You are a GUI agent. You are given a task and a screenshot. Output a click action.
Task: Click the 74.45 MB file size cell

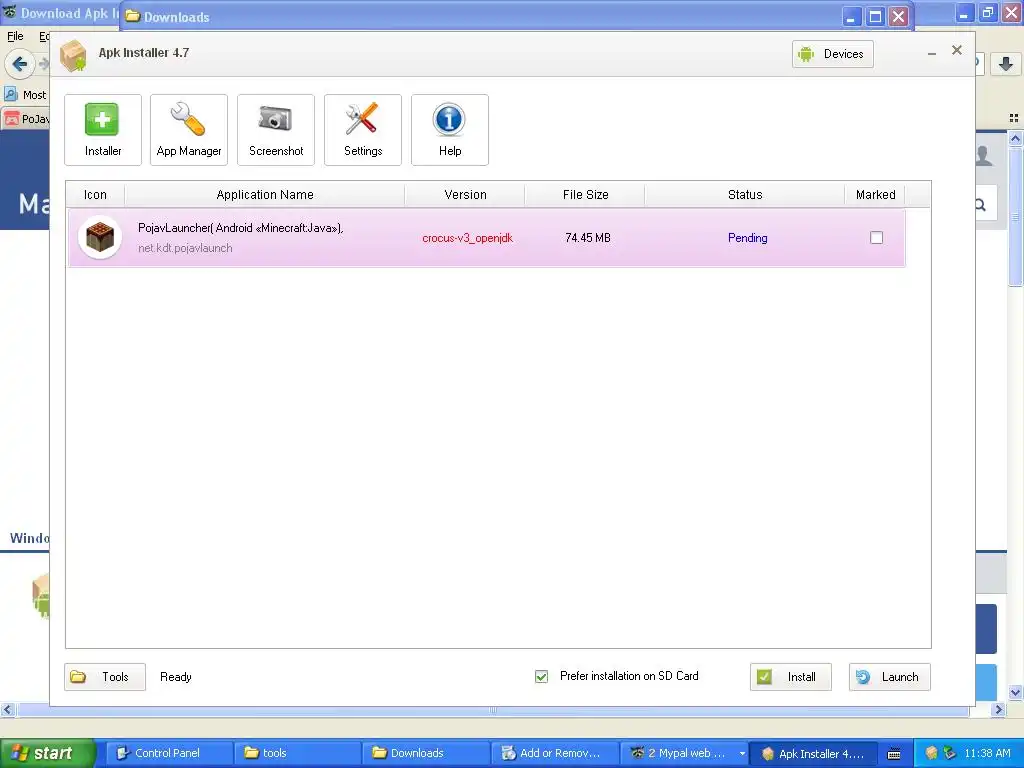tap(588, 238)
